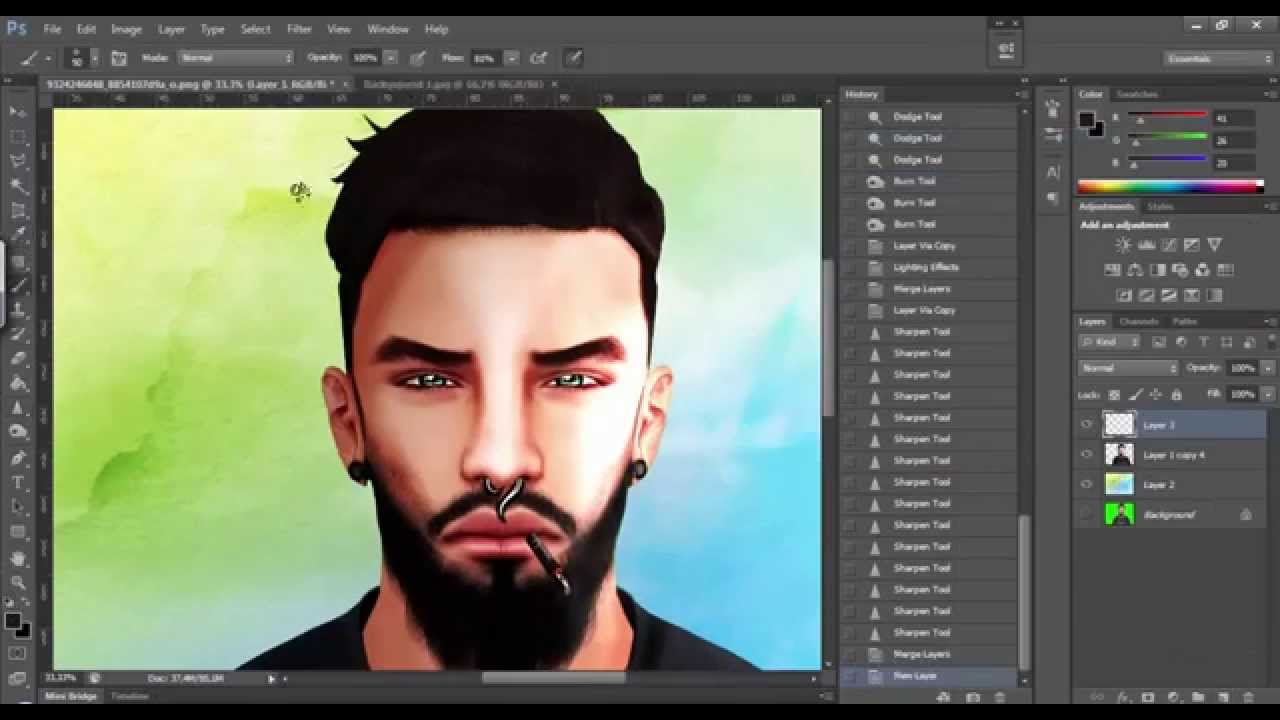This screenshot has height=720, width=1280.
Task: Open layer Fill slider arrow
Action: tap(1268, 395)
